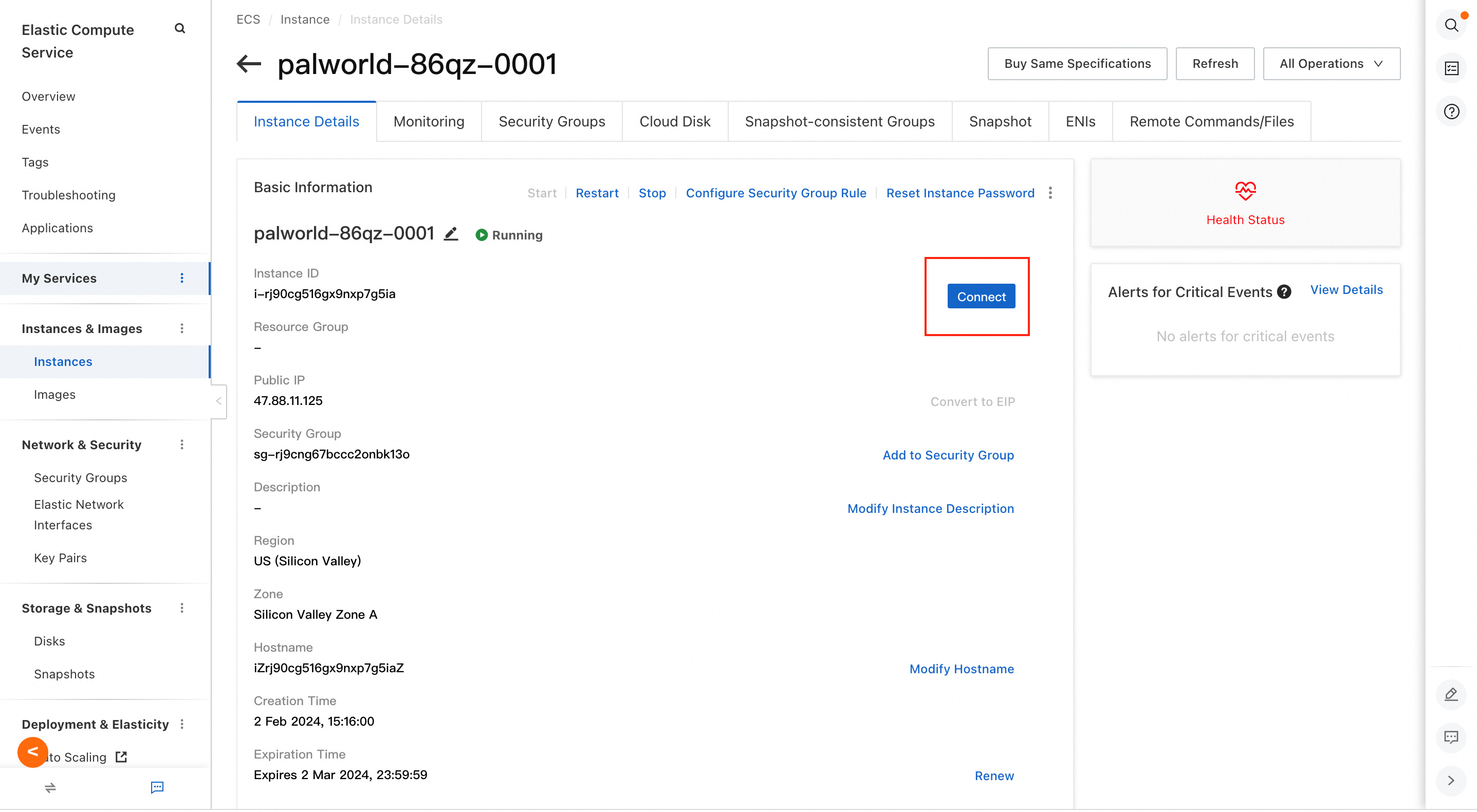Open Tags in the sidebar
Viewport: 1477px width, 812px height.
pyautogui.click(x=35, y=162)
